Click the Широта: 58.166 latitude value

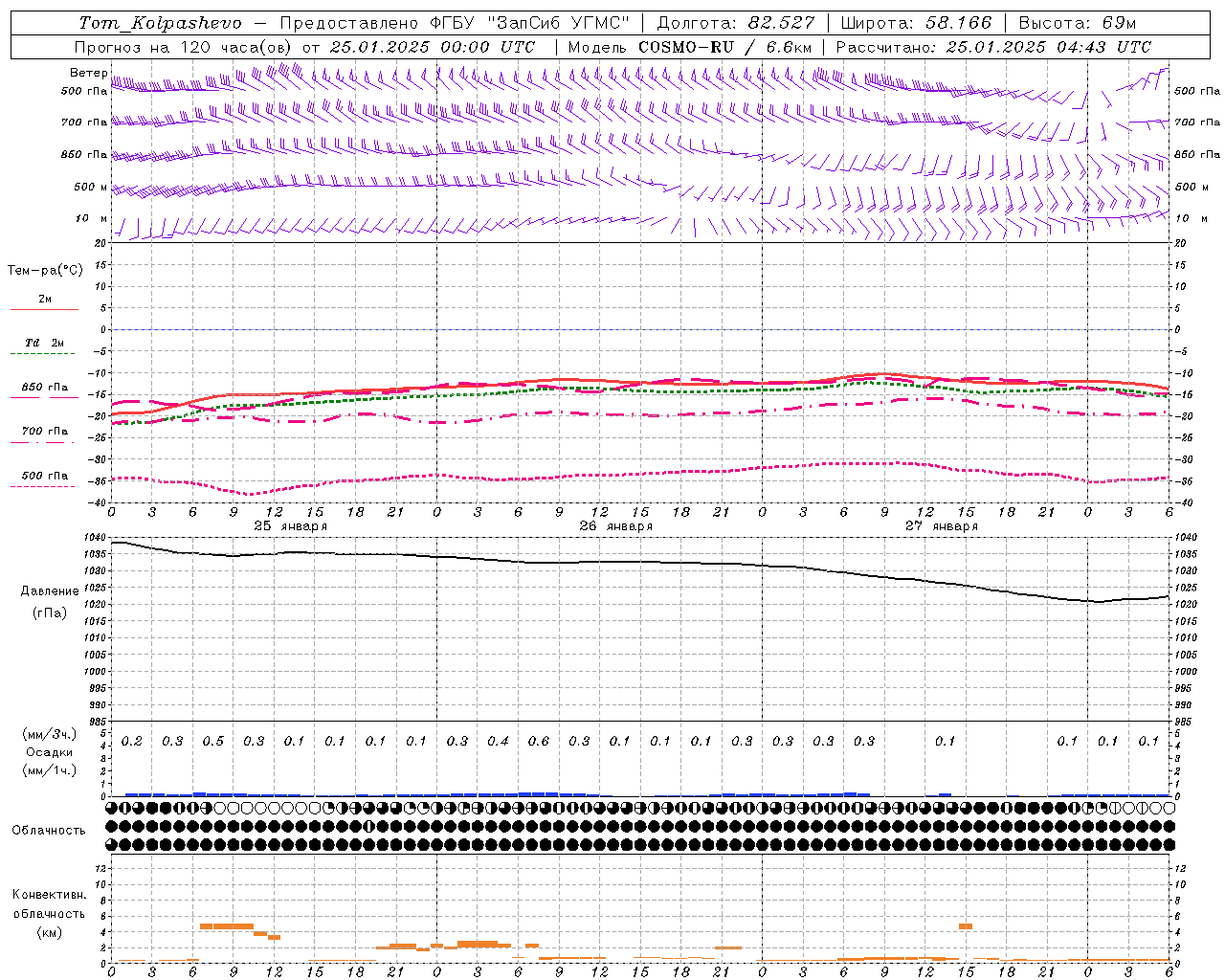(917, 22)
